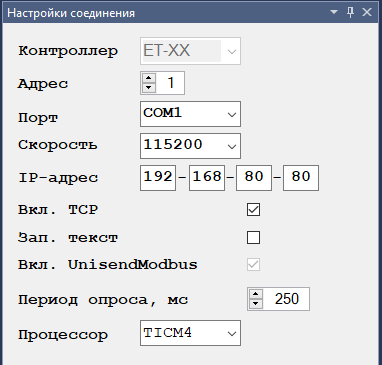Increase Период опроса with up arrow

click(256, 294)
